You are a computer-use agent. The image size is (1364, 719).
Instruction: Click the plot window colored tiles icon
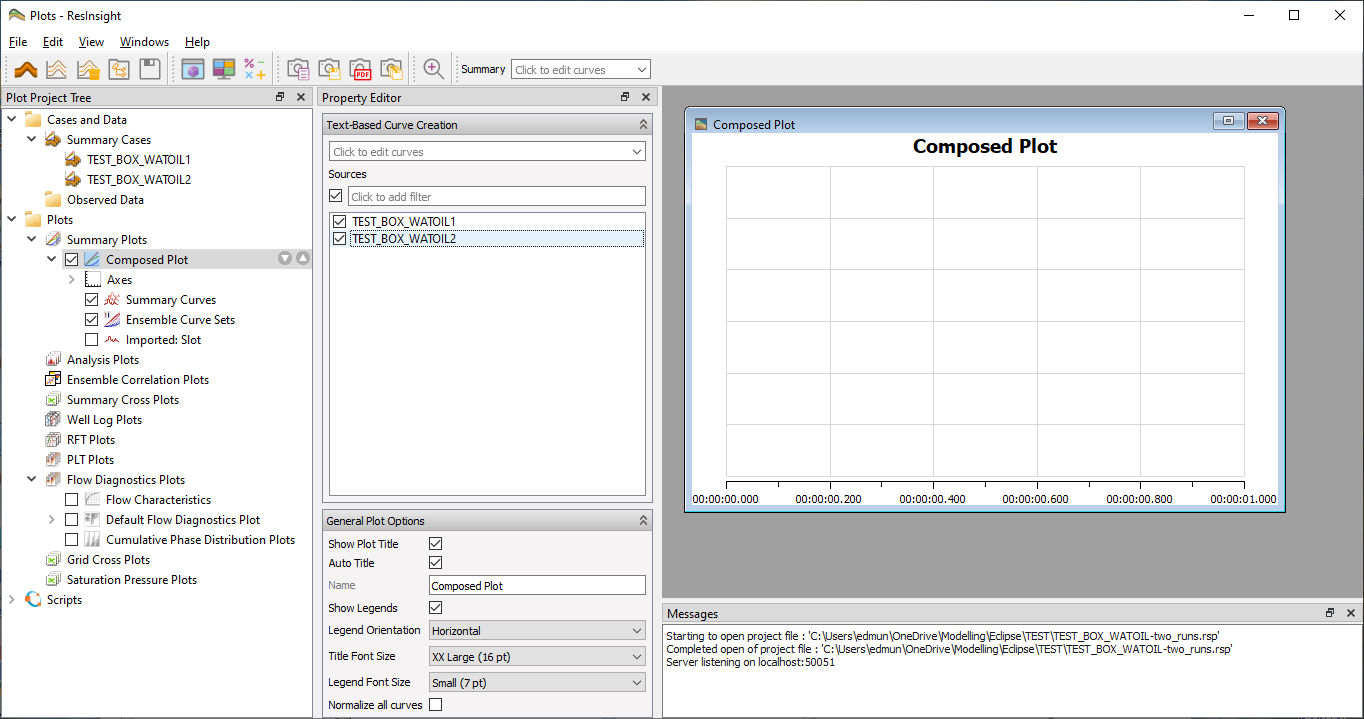click(224, 69)
